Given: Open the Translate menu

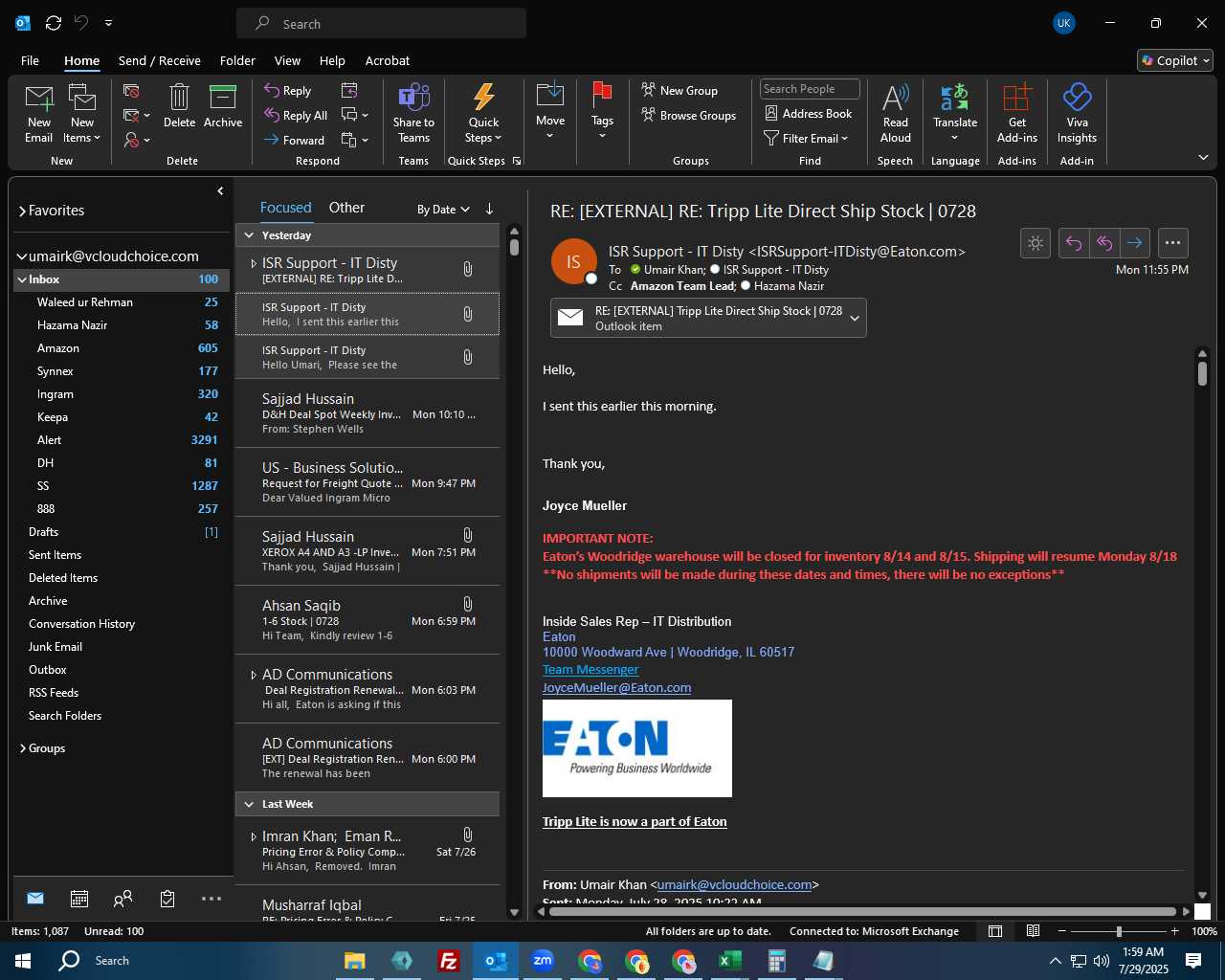Looking at the screenshot, I should pos(955,112).
